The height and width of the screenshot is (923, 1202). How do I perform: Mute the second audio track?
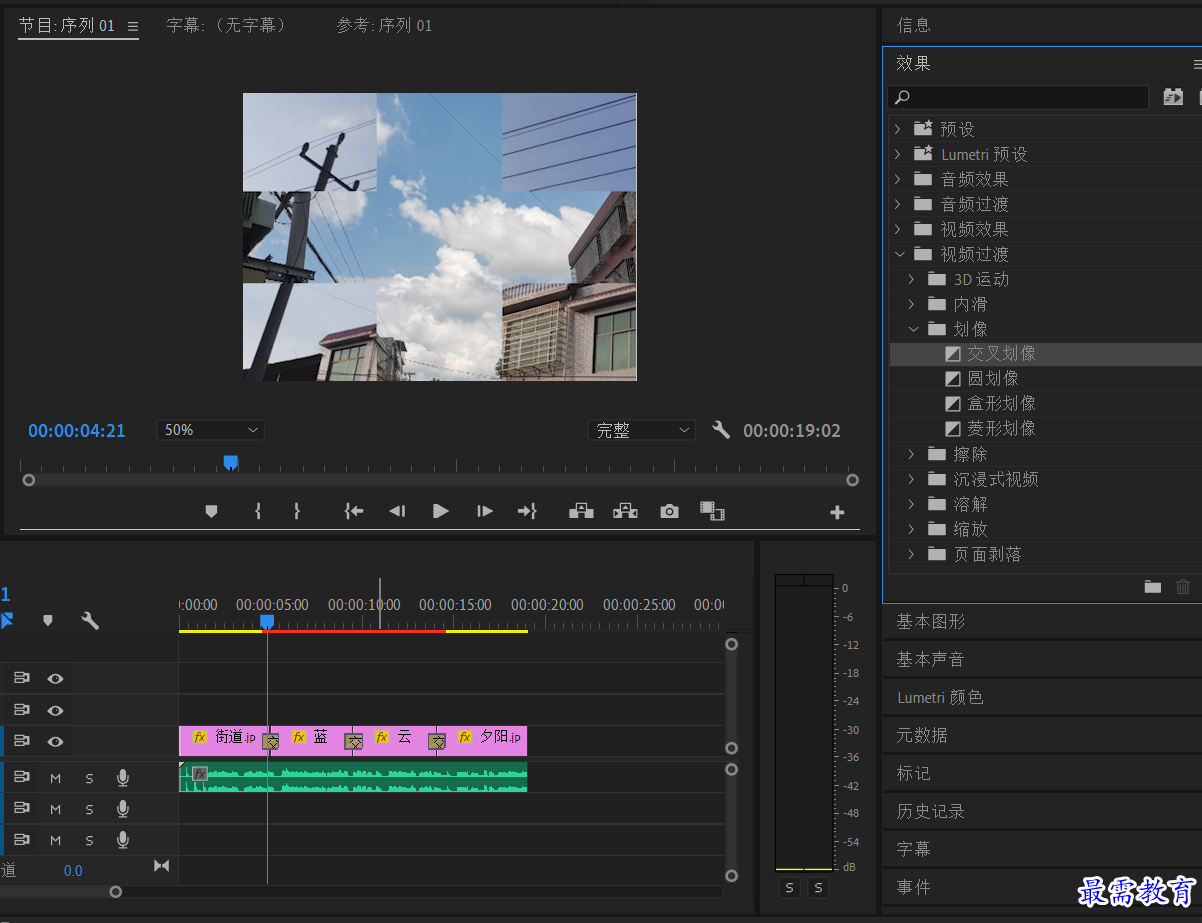click(x=56, y=809)
